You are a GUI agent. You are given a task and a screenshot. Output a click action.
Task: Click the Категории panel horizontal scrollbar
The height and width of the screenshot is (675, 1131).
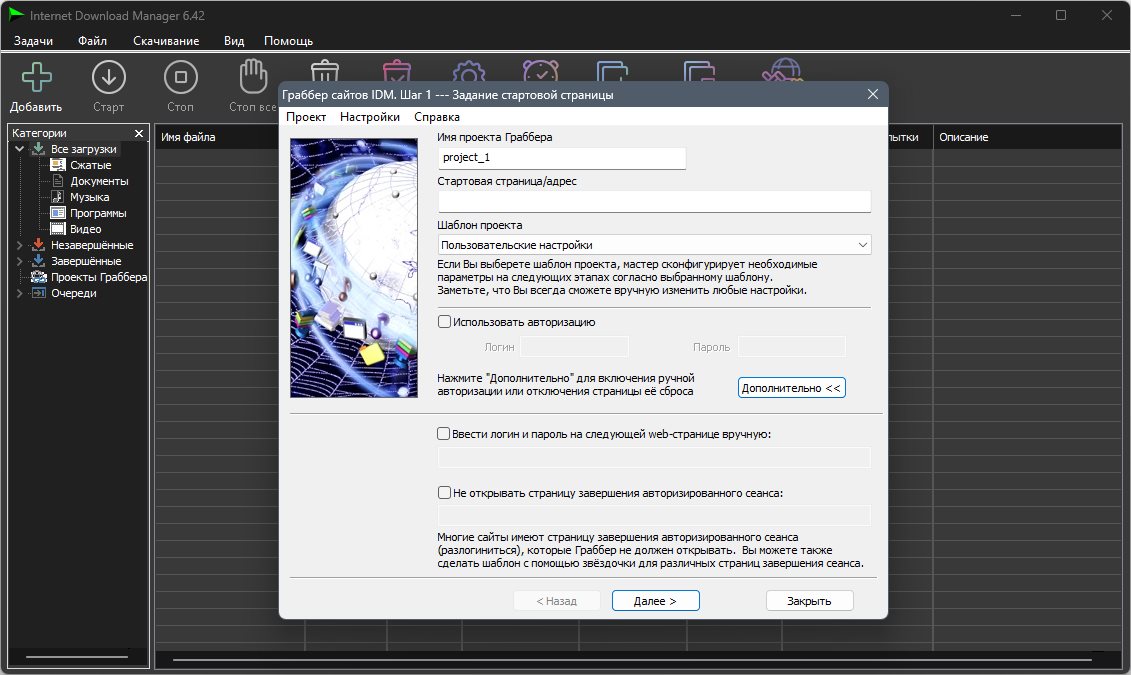[77, 657]
